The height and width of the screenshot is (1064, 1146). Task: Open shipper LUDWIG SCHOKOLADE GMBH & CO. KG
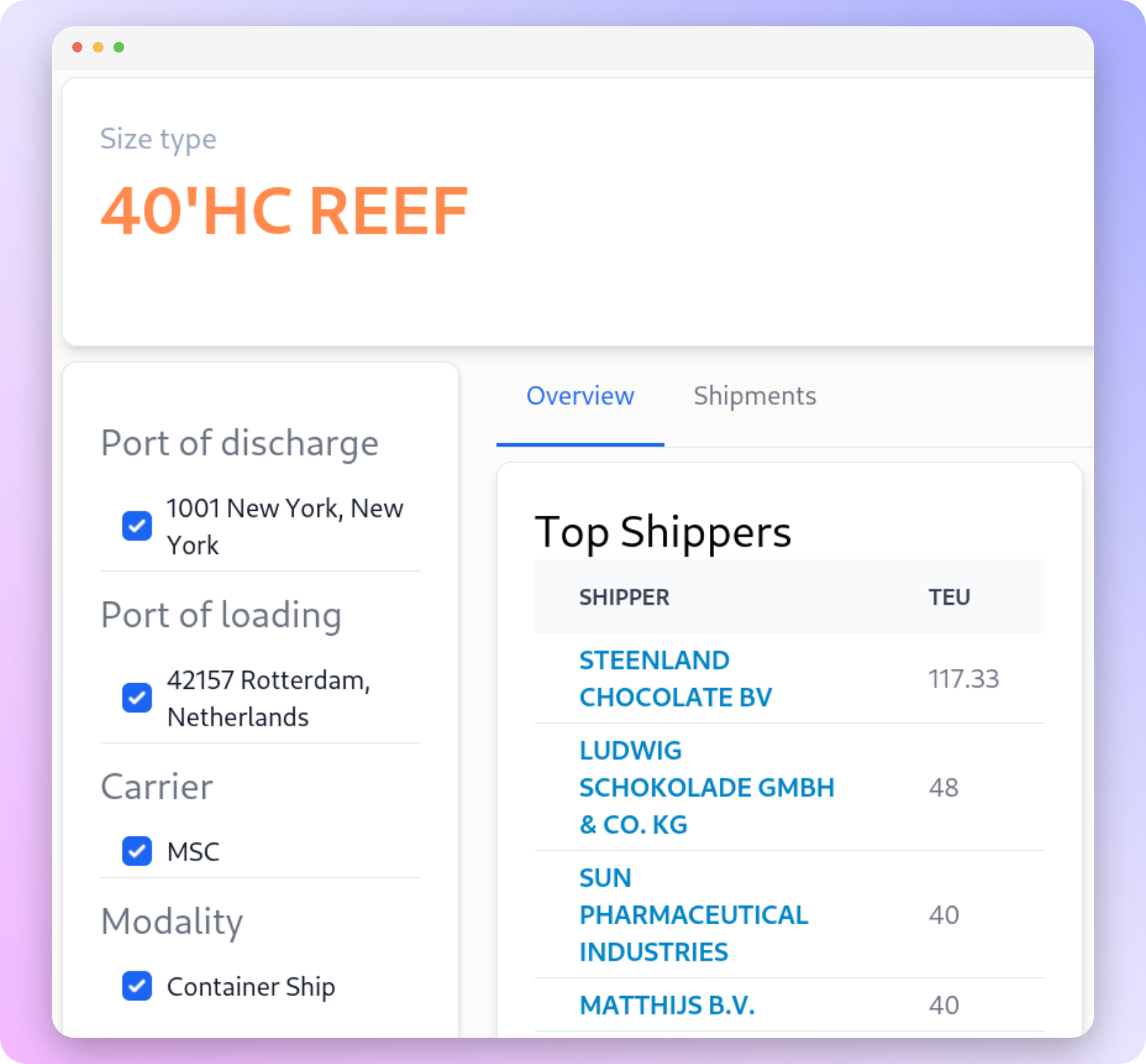[706, 787]
